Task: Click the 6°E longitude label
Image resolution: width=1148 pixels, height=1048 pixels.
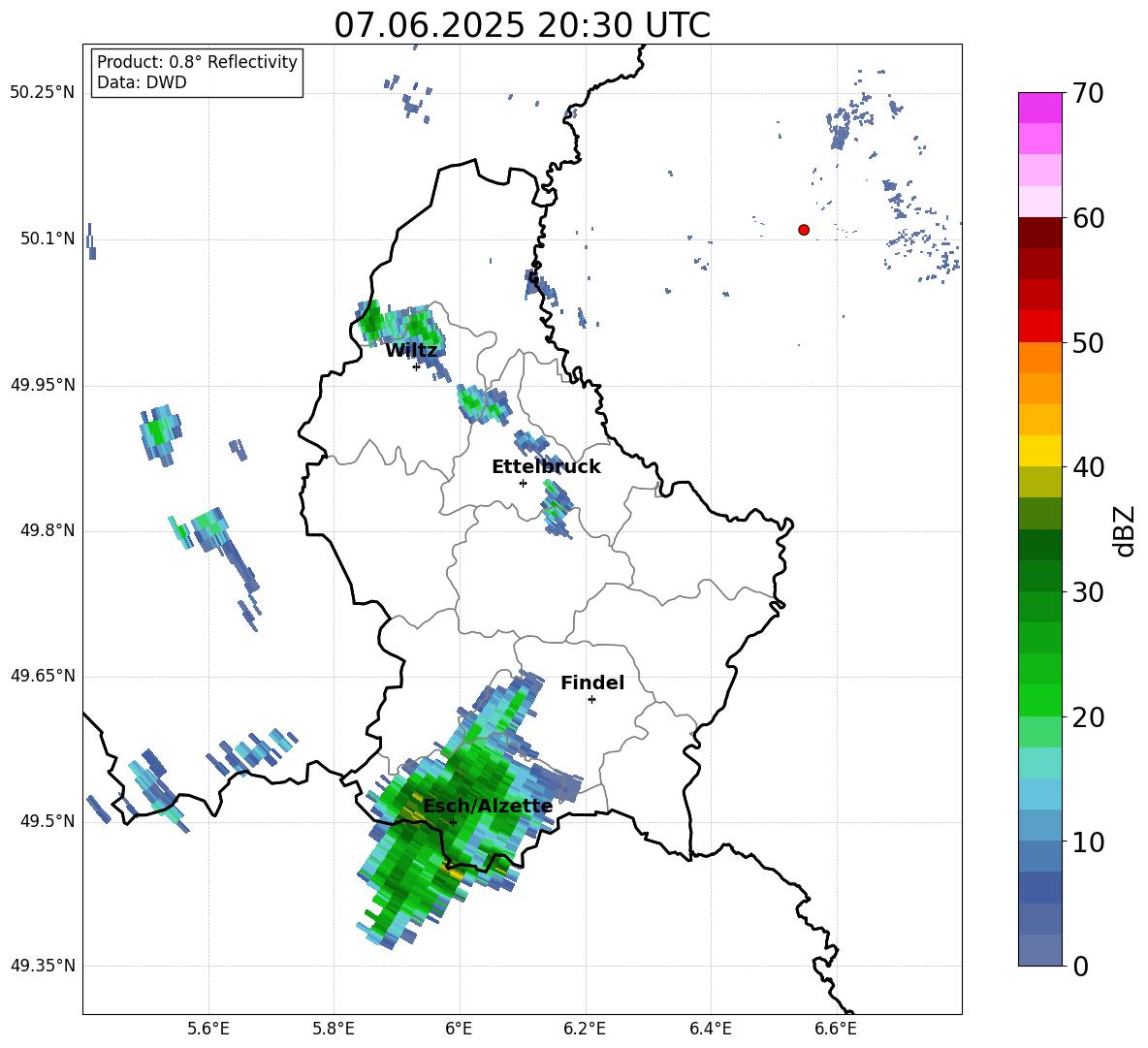Action: (459, 1029)
